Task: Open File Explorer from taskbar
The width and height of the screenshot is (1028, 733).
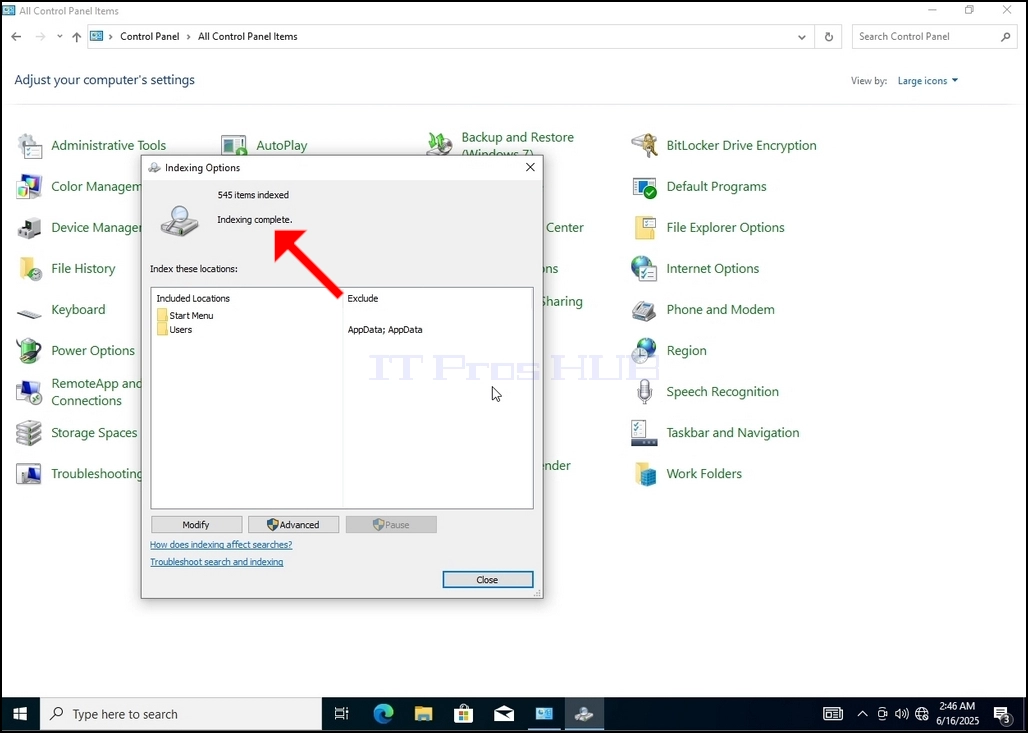Action: point(424,714)
